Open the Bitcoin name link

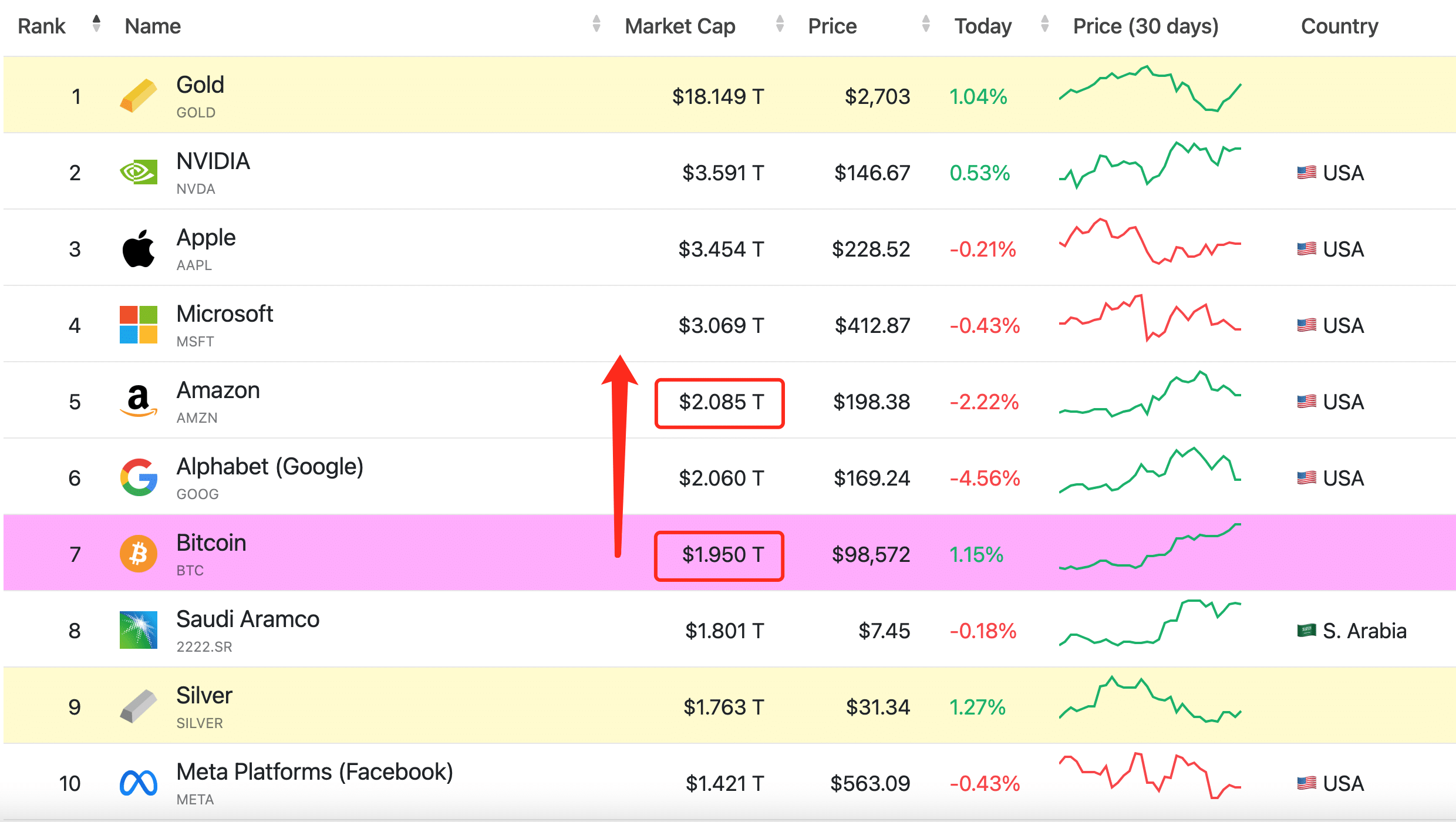(211, 543)
